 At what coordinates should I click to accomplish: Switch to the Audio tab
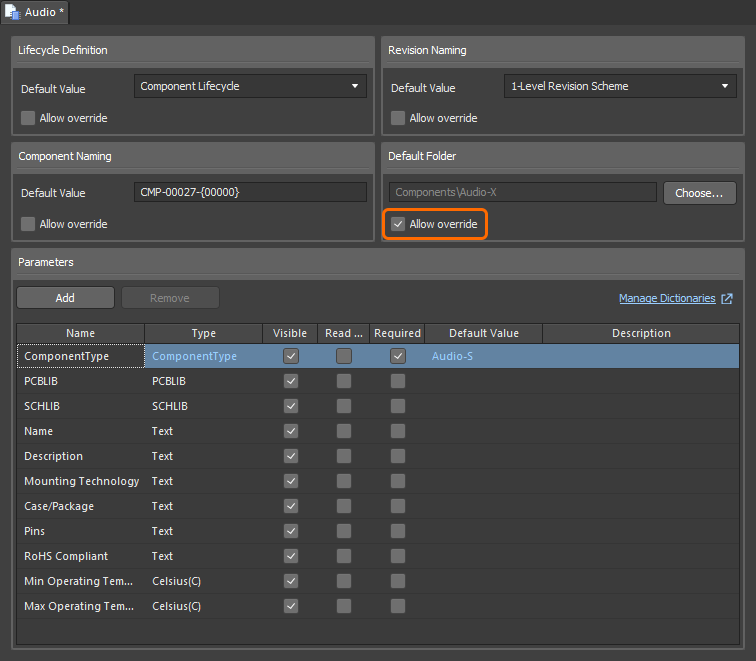pos(40,12)
